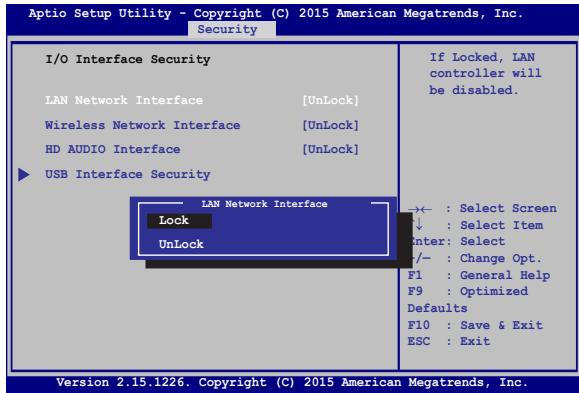
Task: Click the 'If Locked, LAN controller' help text
Action: point(485,74)
